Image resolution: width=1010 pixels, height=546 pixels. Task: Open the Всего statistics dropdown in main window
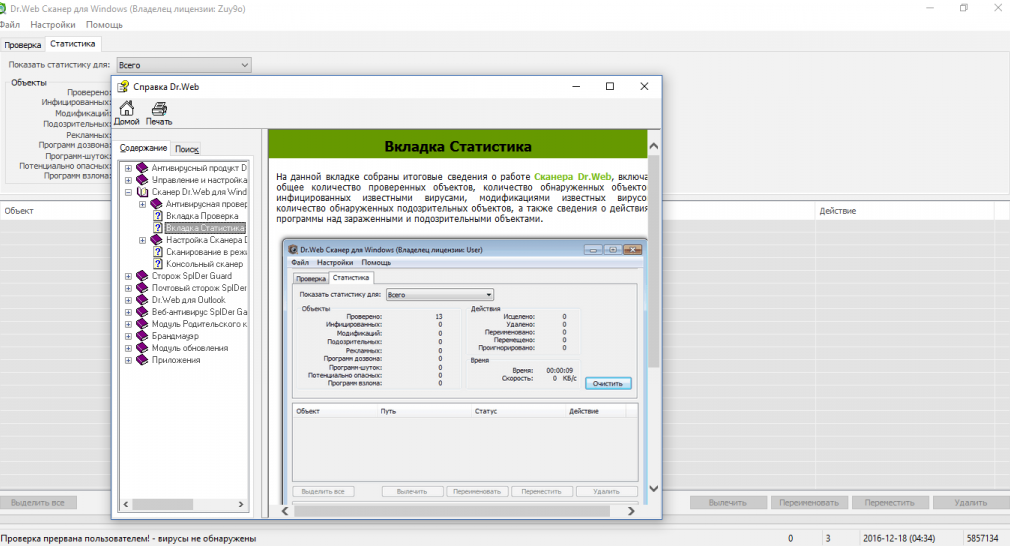(x=184, y=65)
